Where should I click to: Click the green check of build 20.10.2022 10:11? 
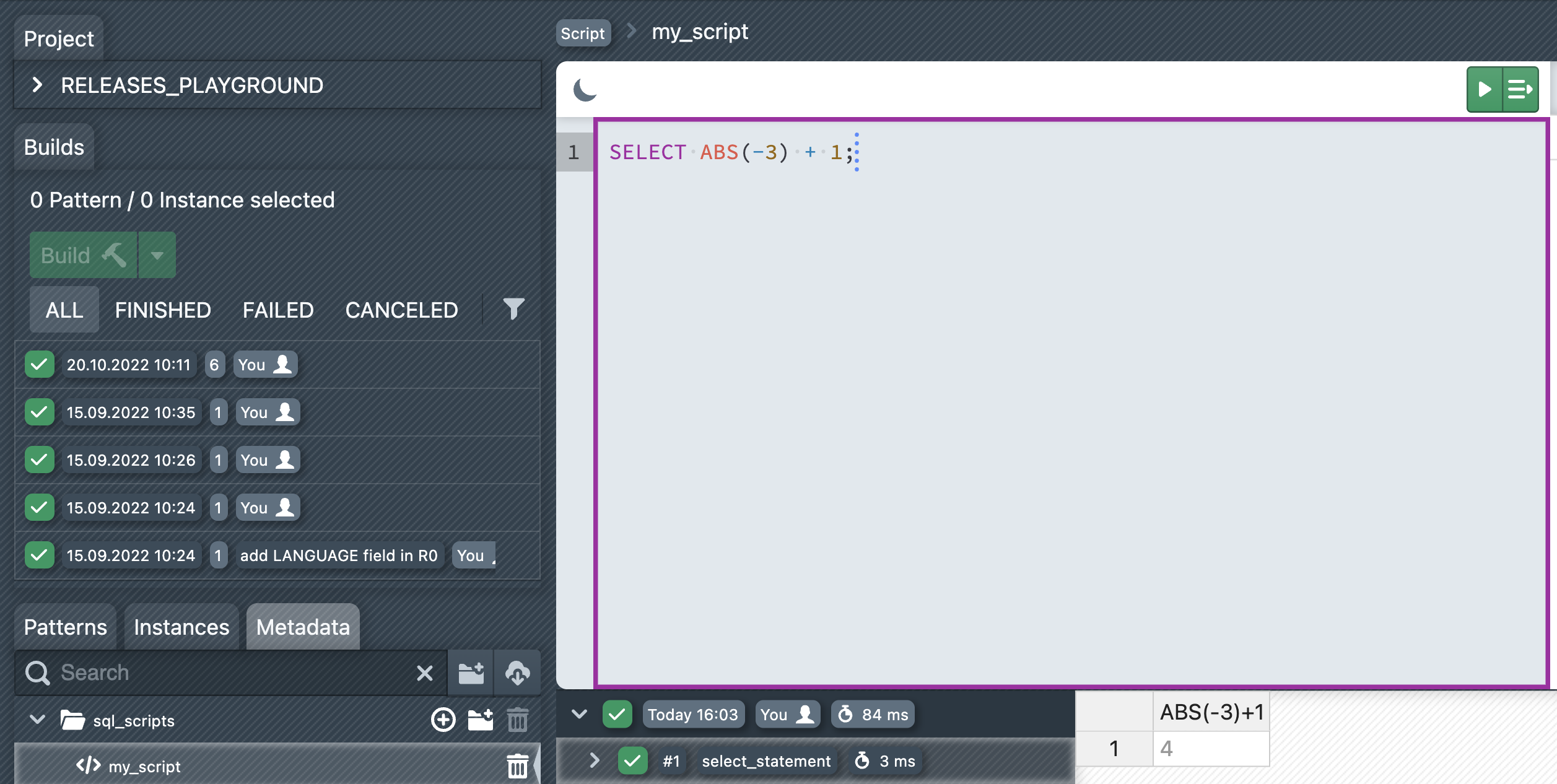[x=39, y=365]
